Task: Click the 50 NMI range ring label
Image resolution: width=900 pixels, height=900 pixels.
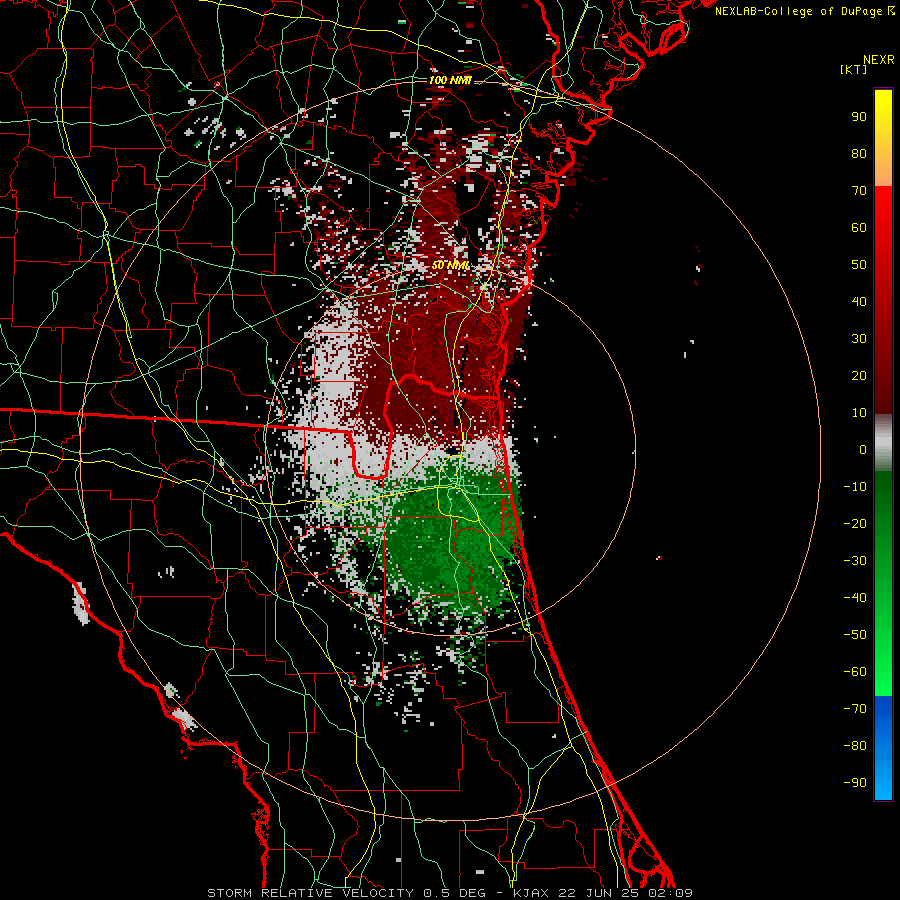Action: [x=451, y=265]
